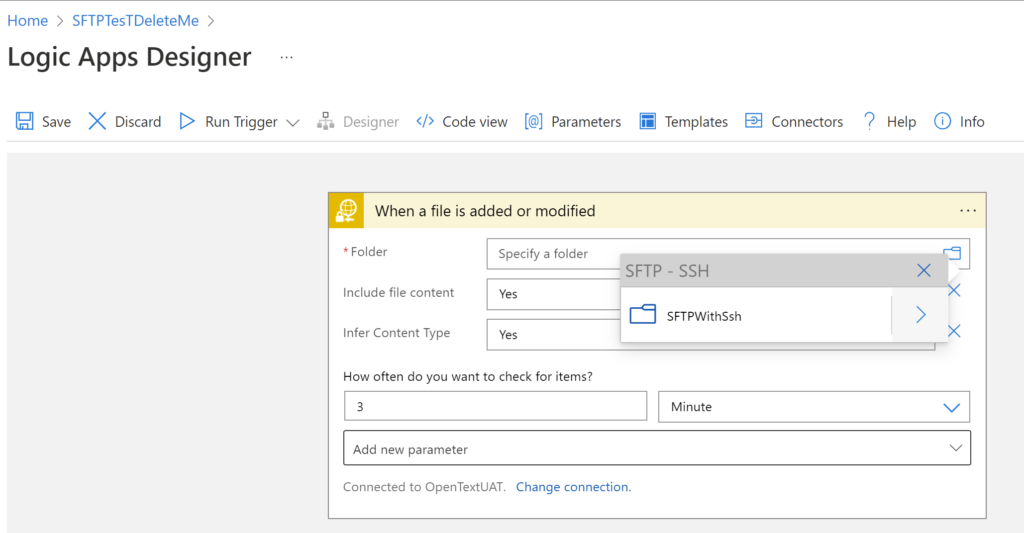This screenshot has height=533, width=1024.
Task: Open the Parameters pane
Action: [x=586, y=122]
